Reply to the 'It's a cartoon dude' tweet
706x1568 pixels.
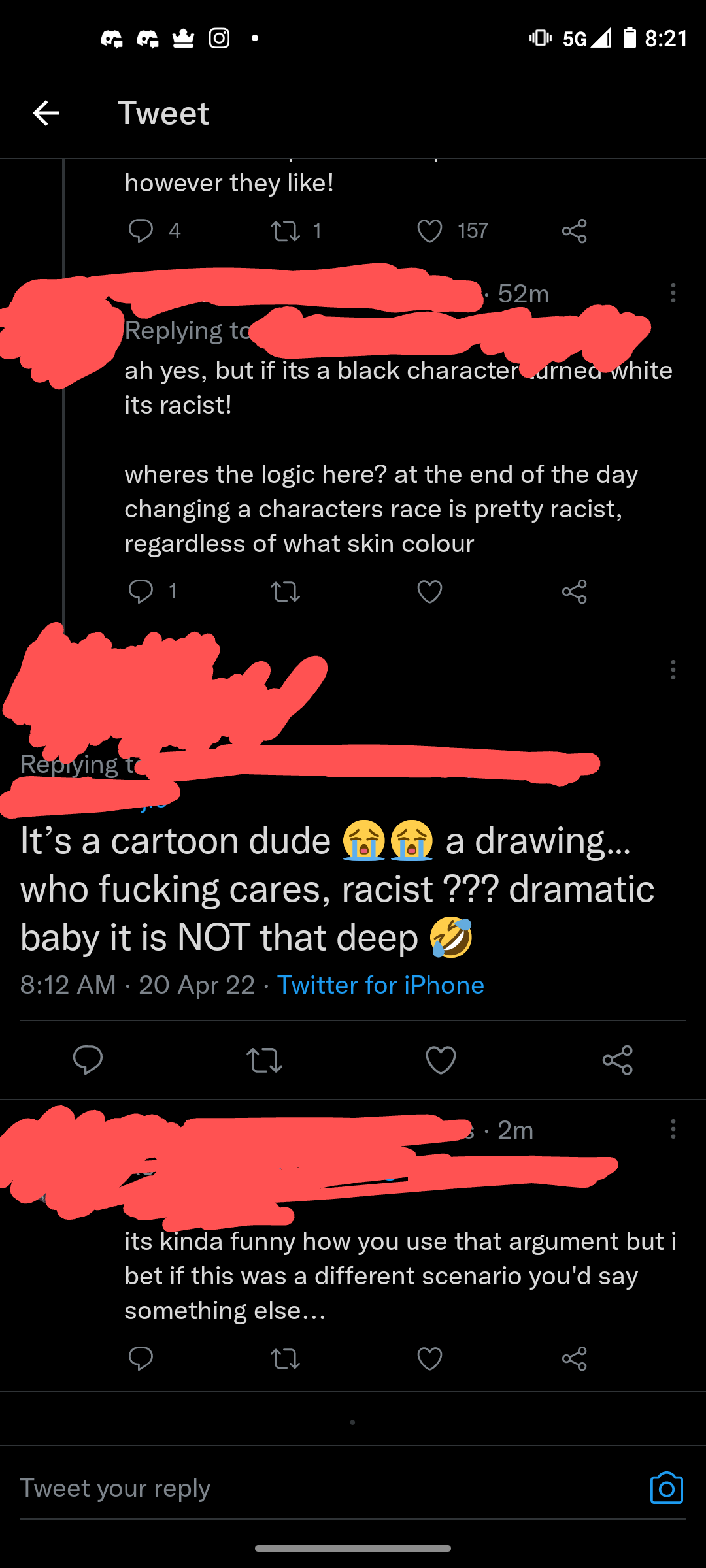[88, 1060]
